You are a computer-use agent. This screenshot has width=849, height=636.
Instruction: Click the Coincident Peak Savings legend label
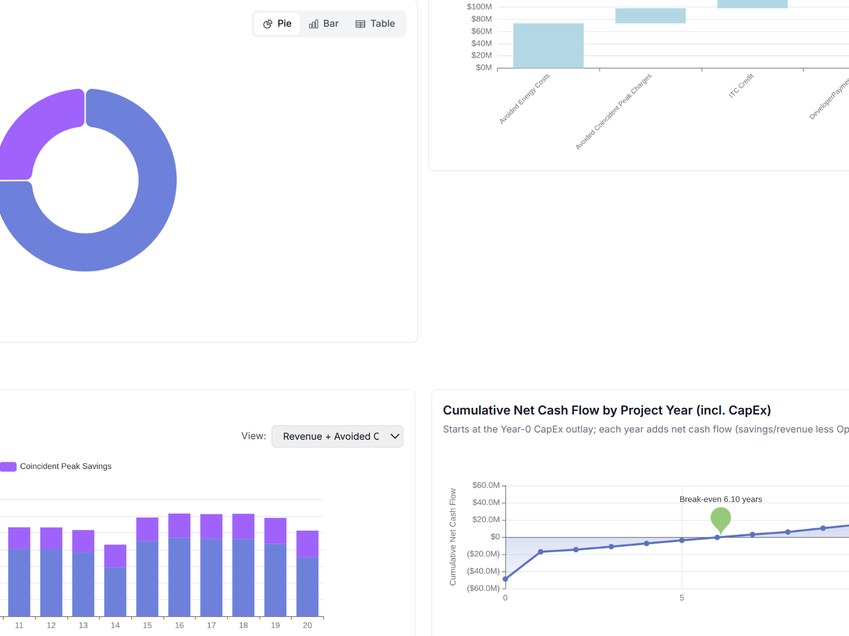click(x=66, y=467)
